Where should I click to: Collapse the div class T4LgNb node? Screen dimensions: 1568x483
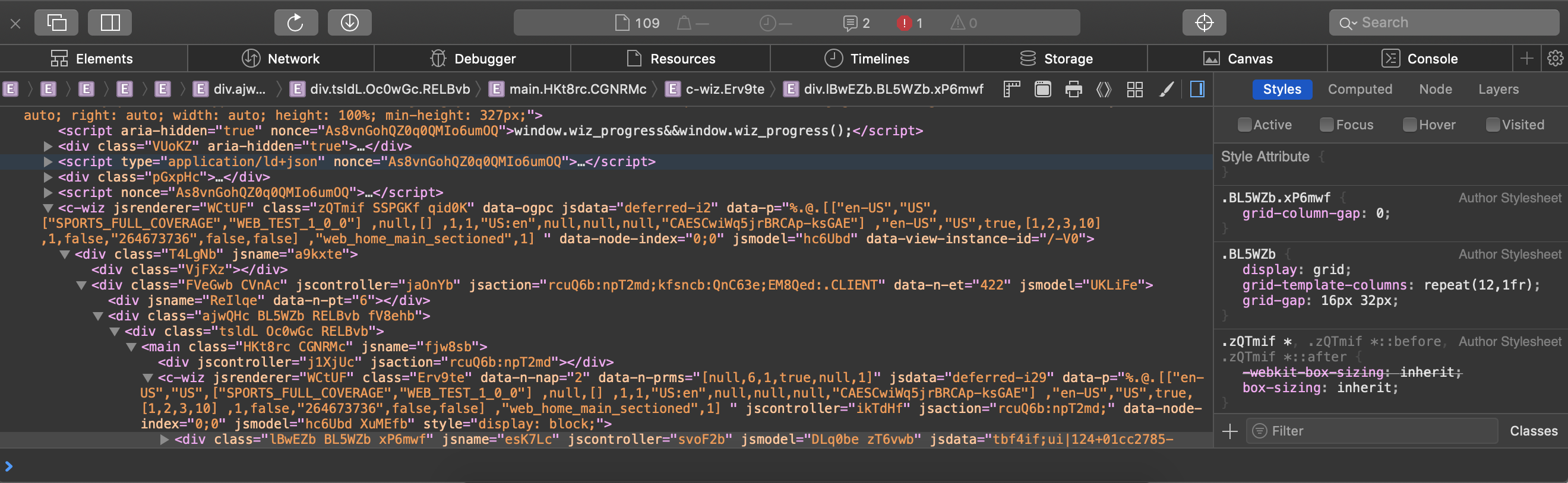click(65, 255)
